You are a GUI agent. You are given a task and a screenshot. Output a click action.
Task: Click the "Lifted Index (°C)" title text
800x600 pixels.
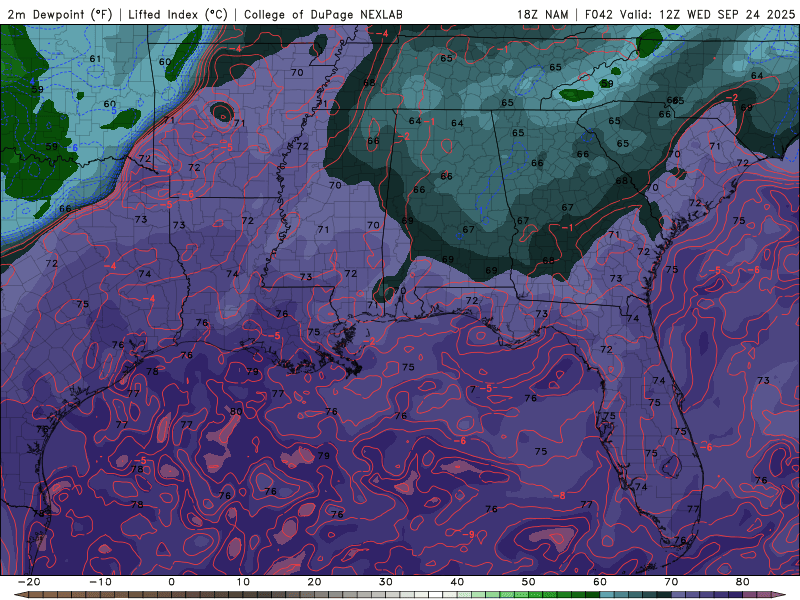(178, 14)
